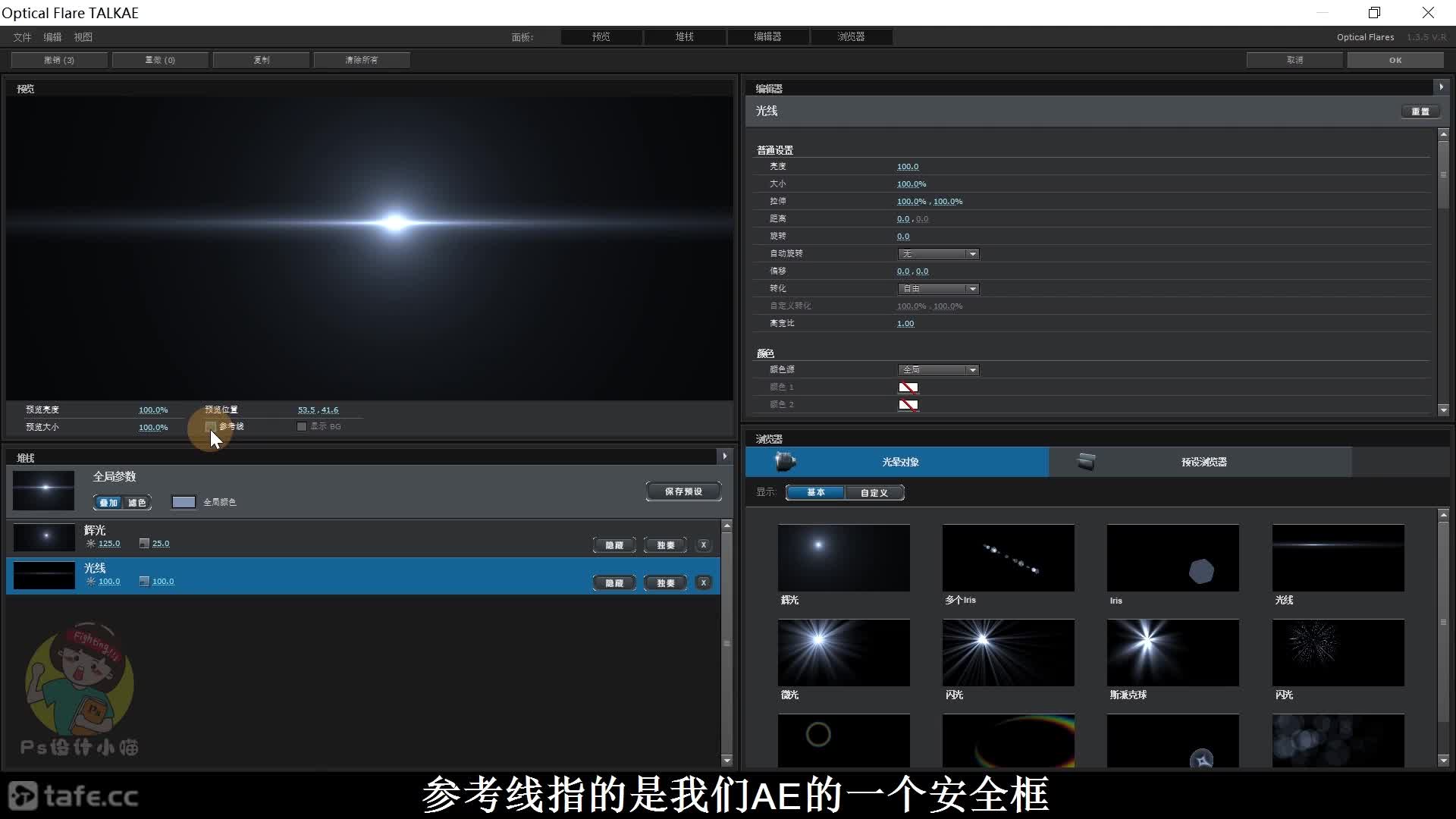Enable the 参考线 guides checkbox
The height and width of the screenshot is (819, 1456).
(x=211, y=426)
